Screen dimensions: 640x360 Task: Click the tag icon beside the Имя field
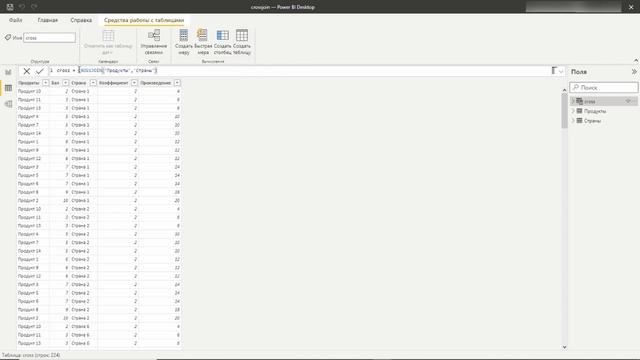click(x=8, y=38)
